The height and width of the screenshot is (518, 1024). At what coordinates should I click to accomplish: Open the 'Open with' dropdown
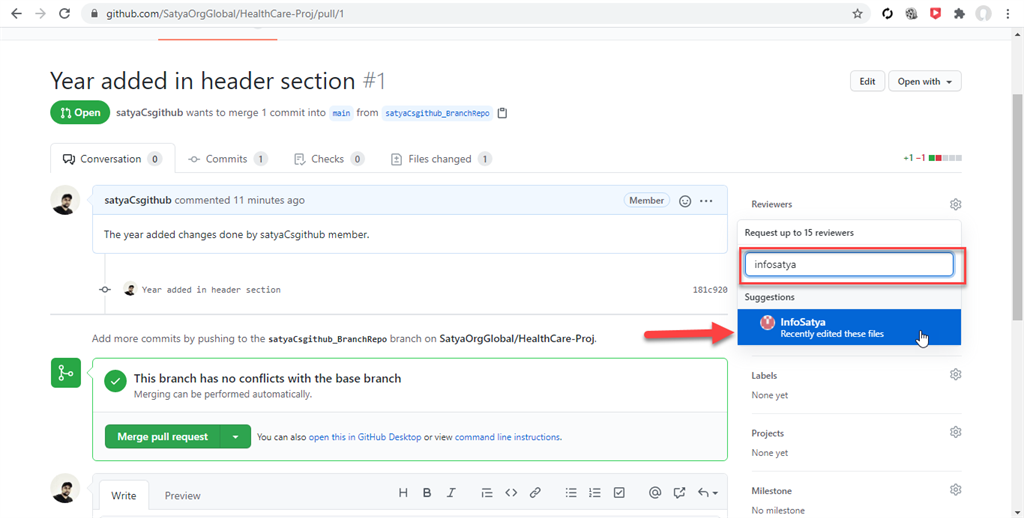(x=925, y=81)
